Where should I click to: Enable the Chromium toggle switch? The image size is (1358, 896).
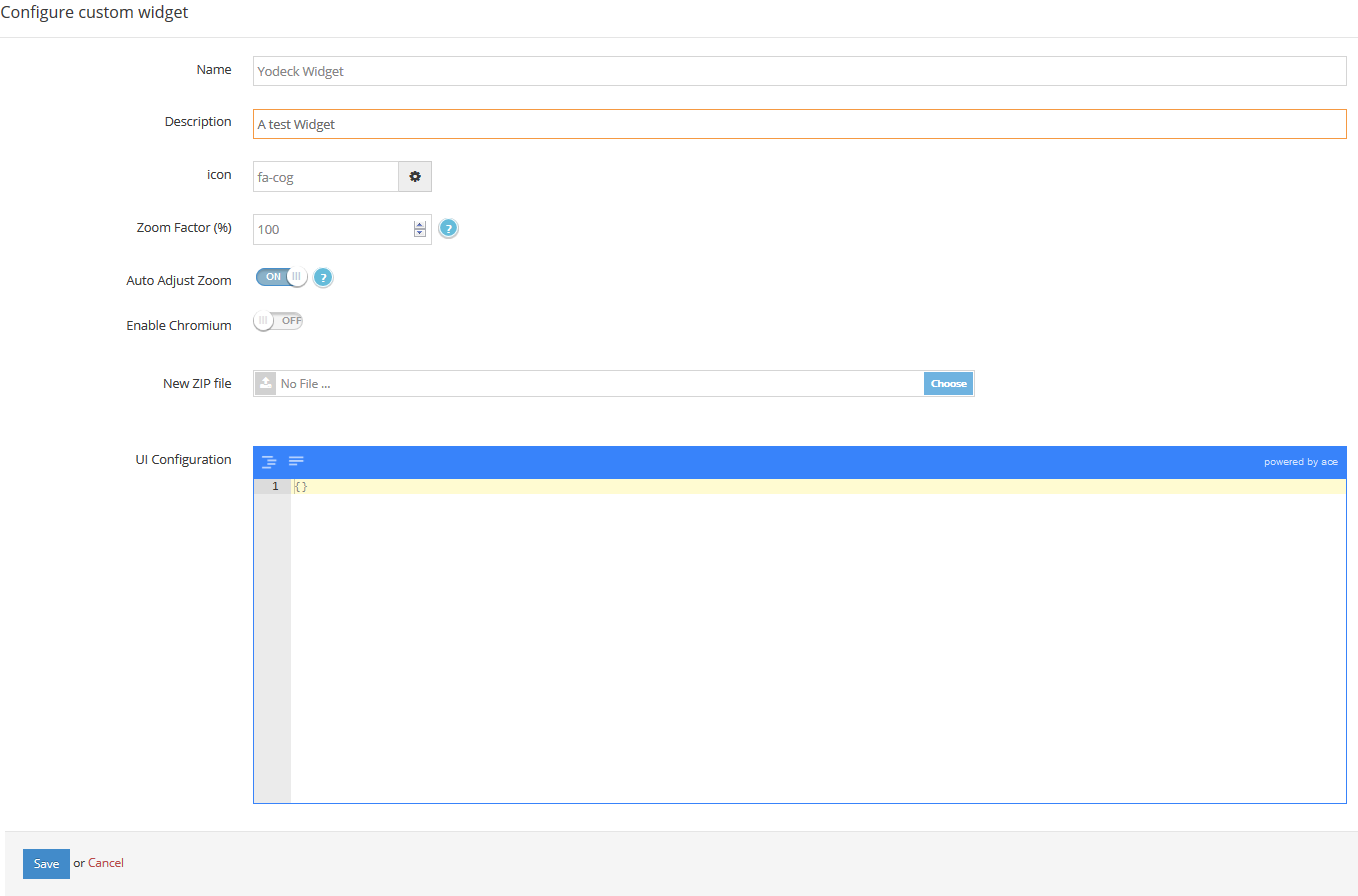(278, 321)
